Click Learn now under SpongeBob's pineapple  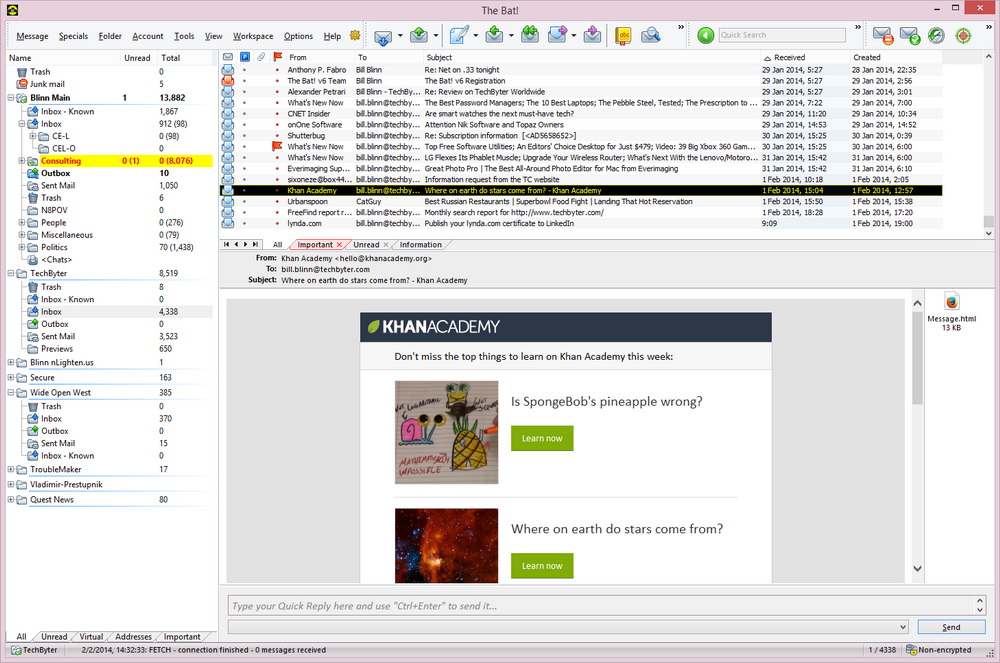click(542, 438)
